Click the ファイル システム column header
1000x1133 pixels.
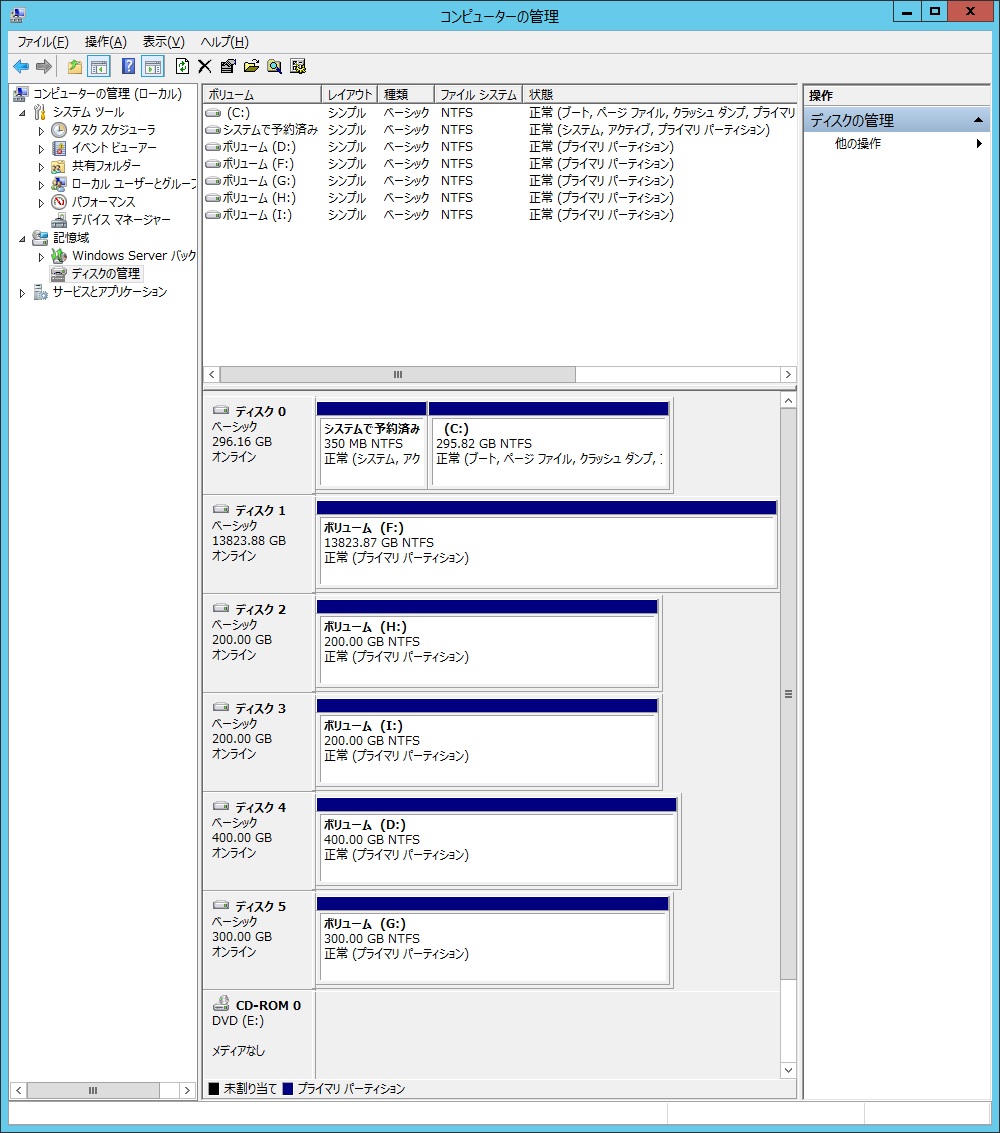click(478, 95)
